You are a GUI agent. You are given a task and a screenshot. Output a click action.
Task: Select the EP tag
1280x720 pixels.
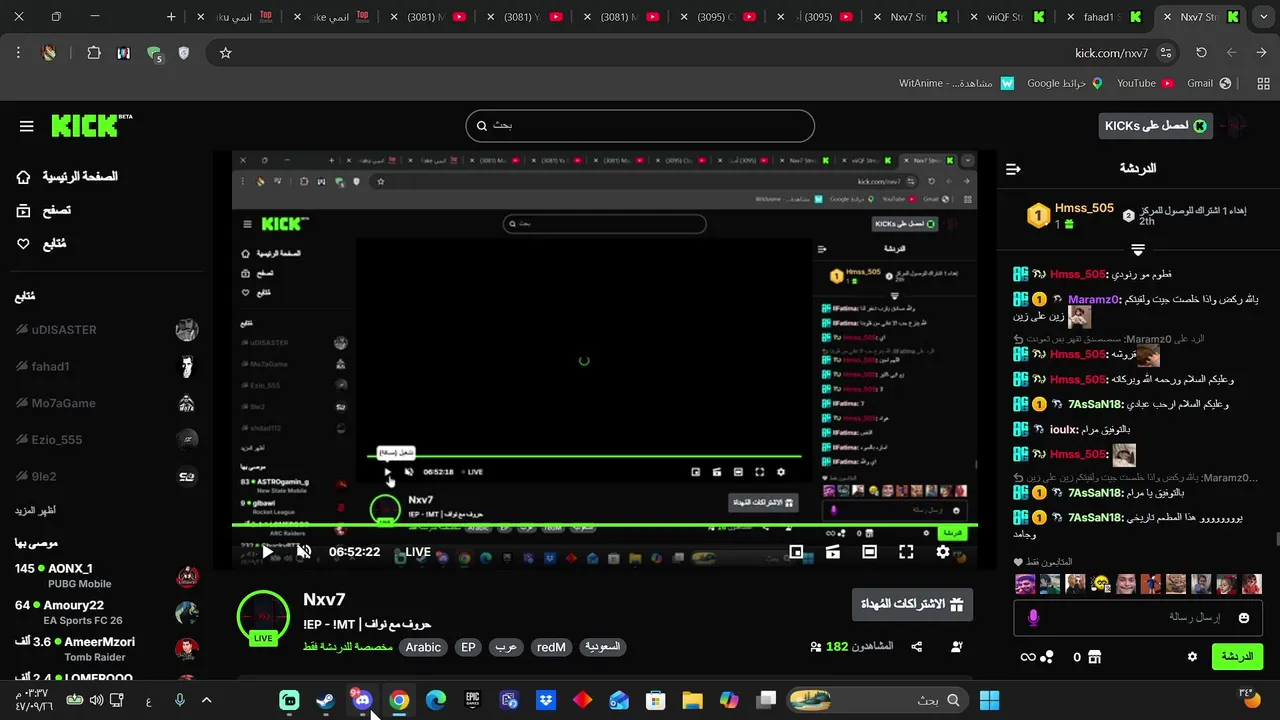[468, 647]
